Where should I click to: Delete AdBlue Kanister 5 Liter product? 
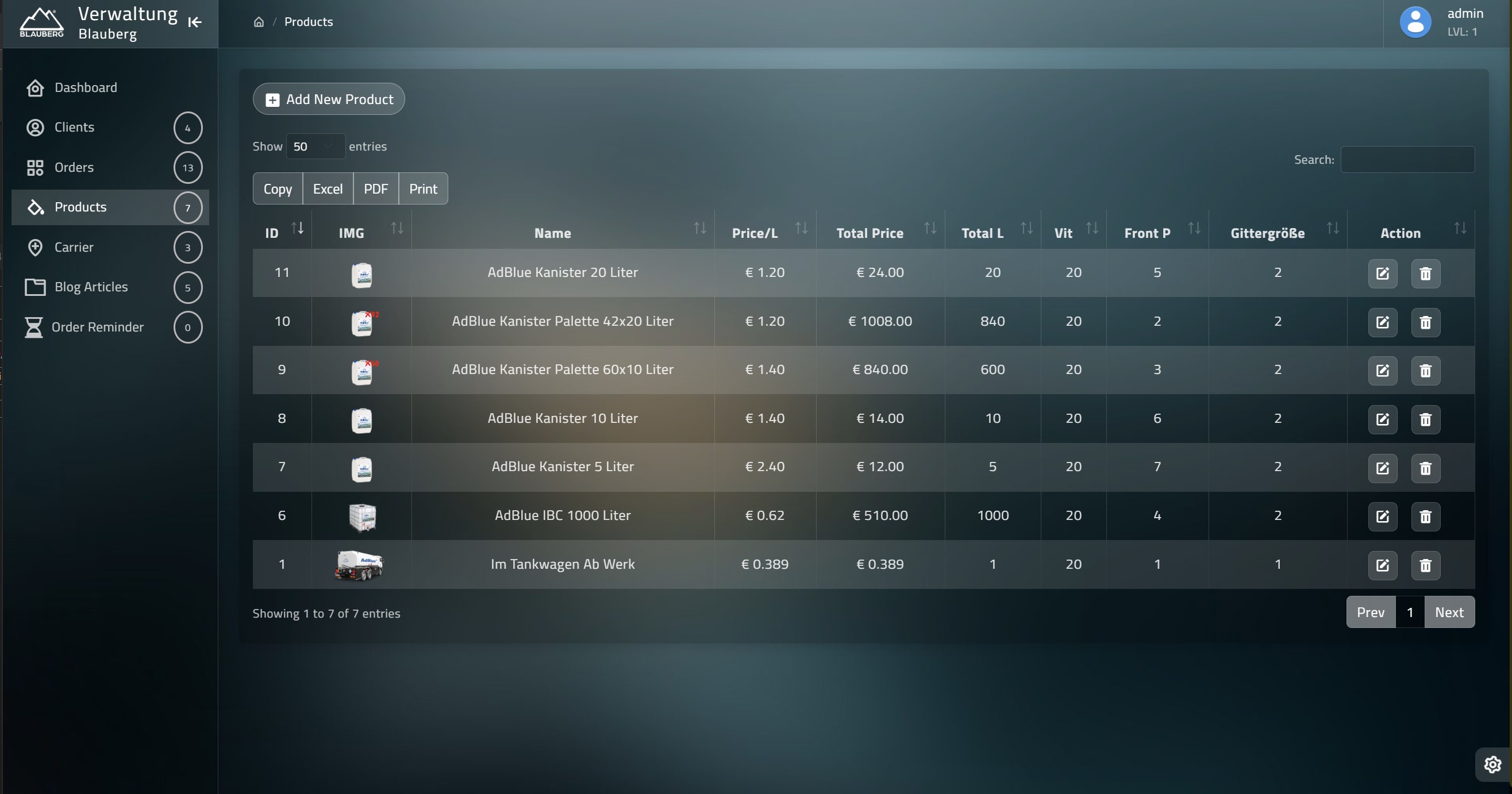point(1425,468)
